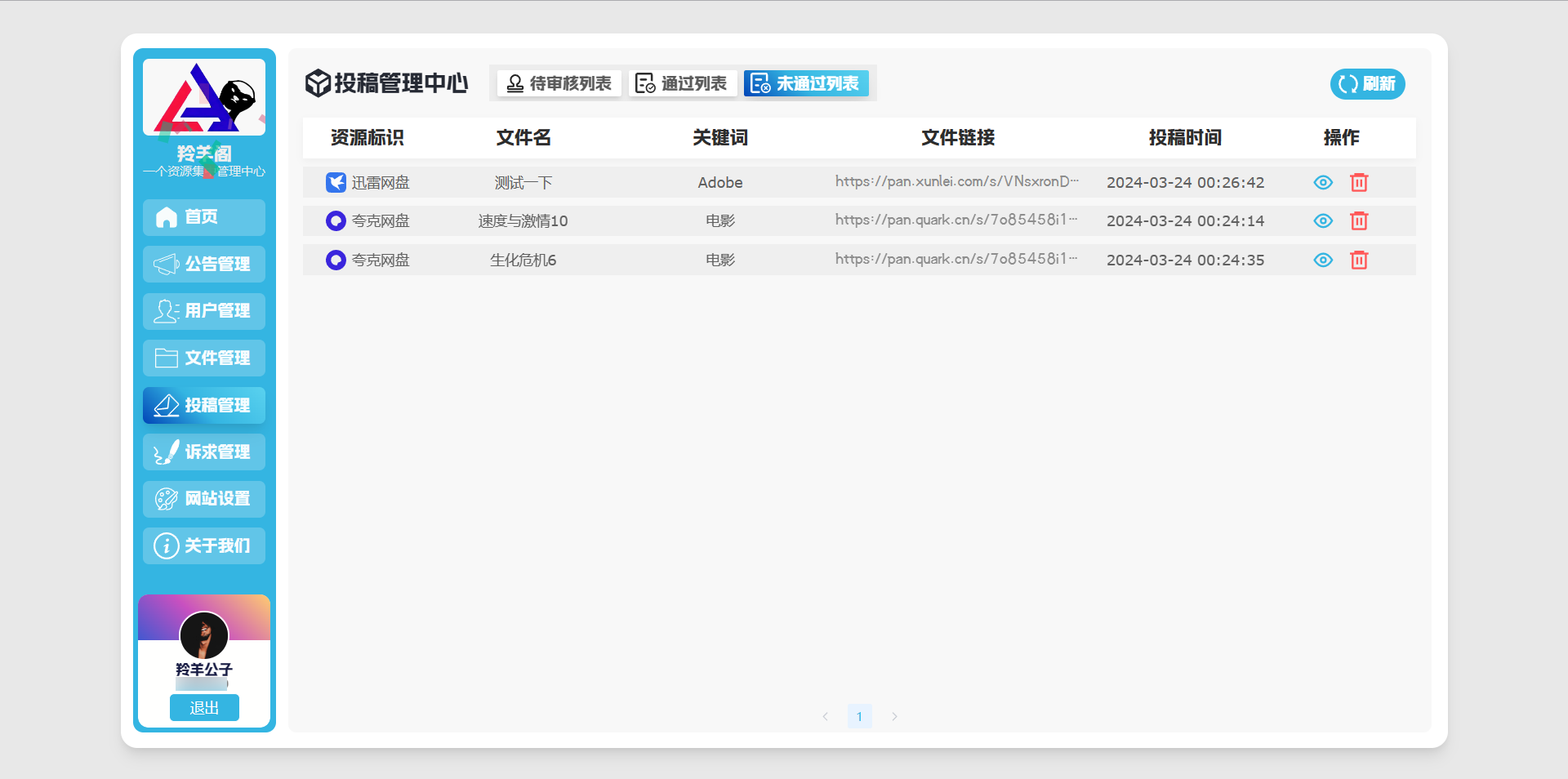Viewport: 1568px width, 779px height.
Task: Click the 退出 logout button
Action: (x=204, y=707)
